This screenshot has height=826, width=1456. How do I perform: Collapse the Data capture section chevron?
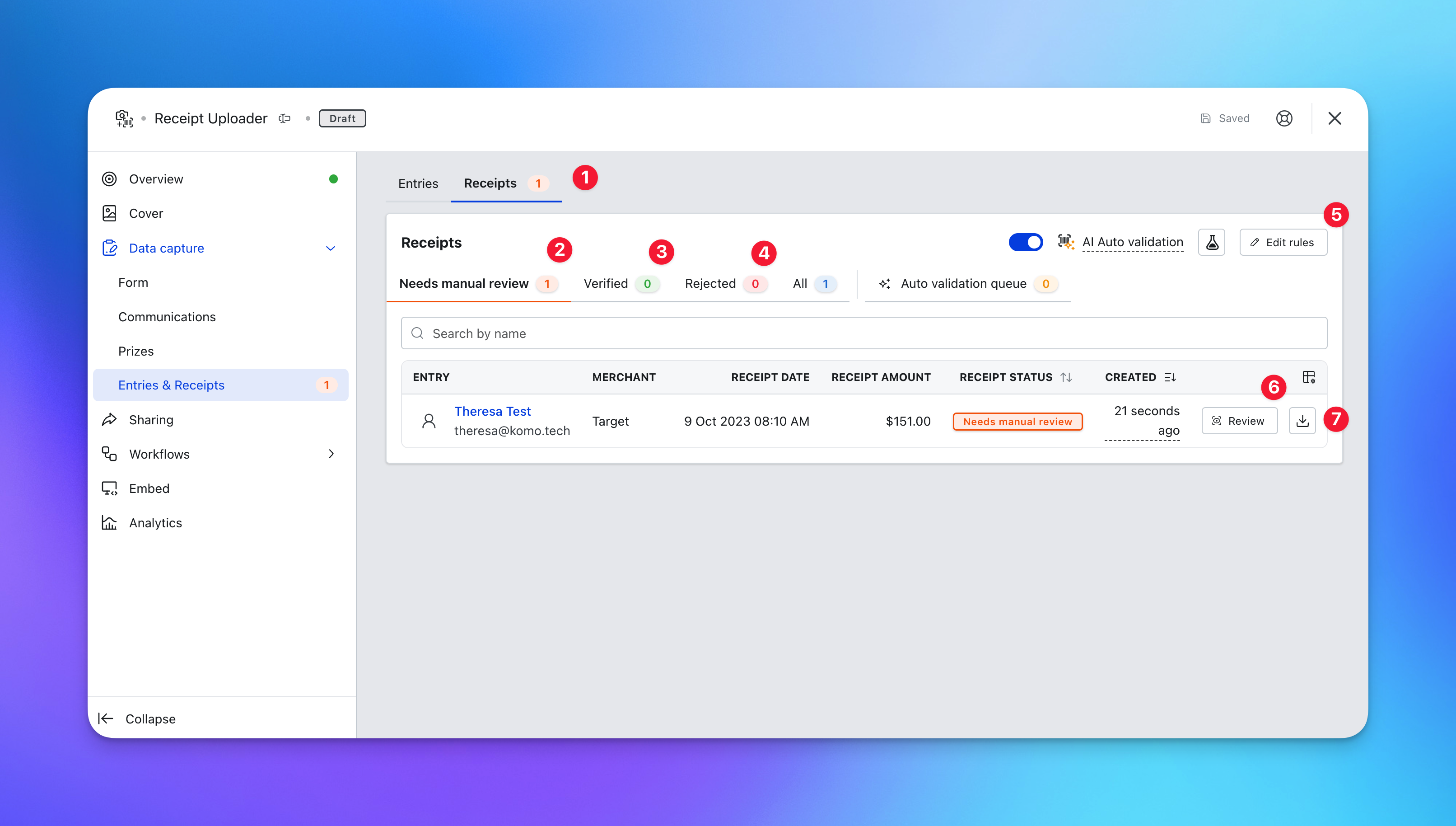331,248
